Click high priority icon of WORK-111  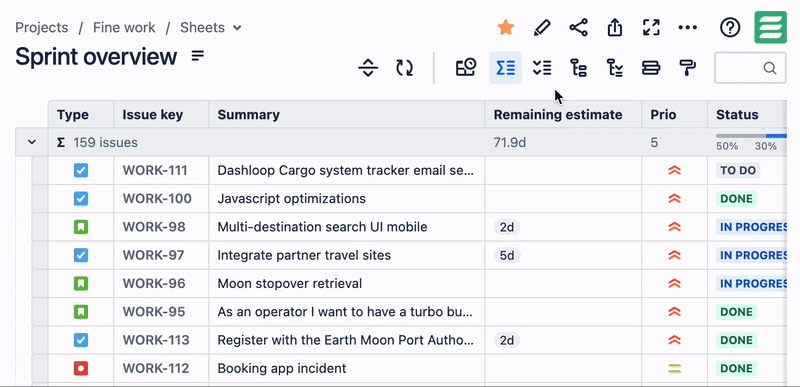pyautogui.click(x=674, y=170)
